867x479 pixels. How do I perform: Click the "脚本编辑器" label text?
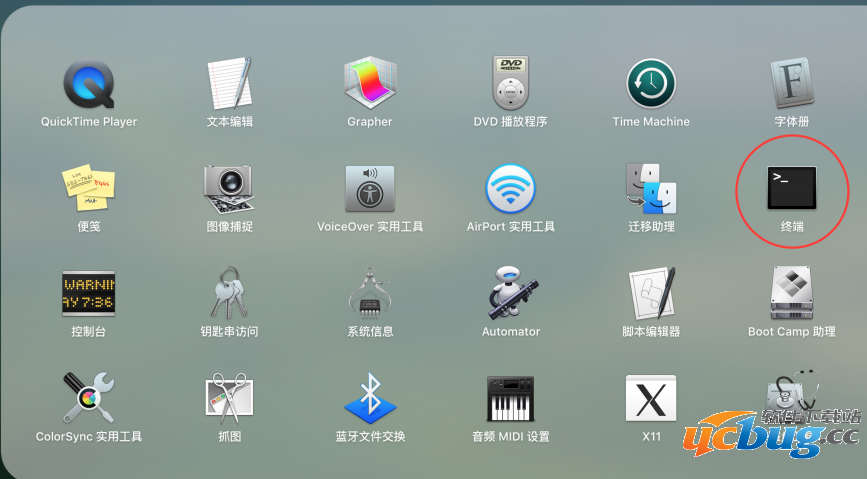tap(651, 332)
